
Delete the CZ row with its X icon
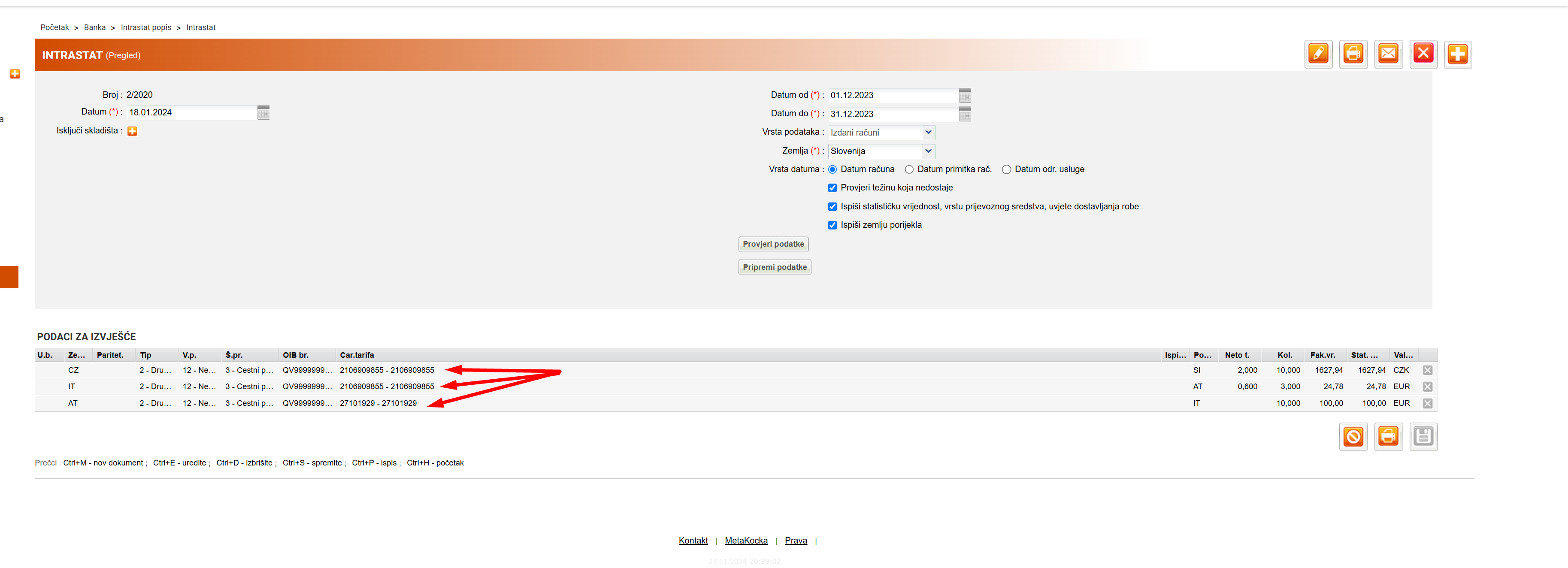1427,370
